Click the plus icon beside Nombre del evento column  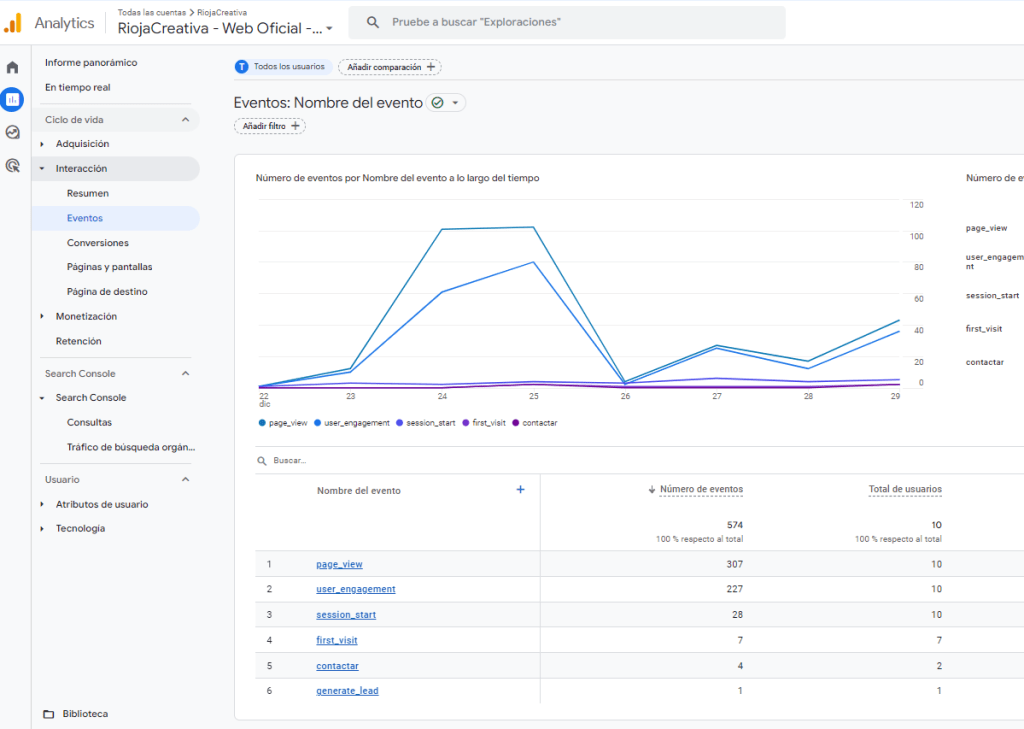520,489
